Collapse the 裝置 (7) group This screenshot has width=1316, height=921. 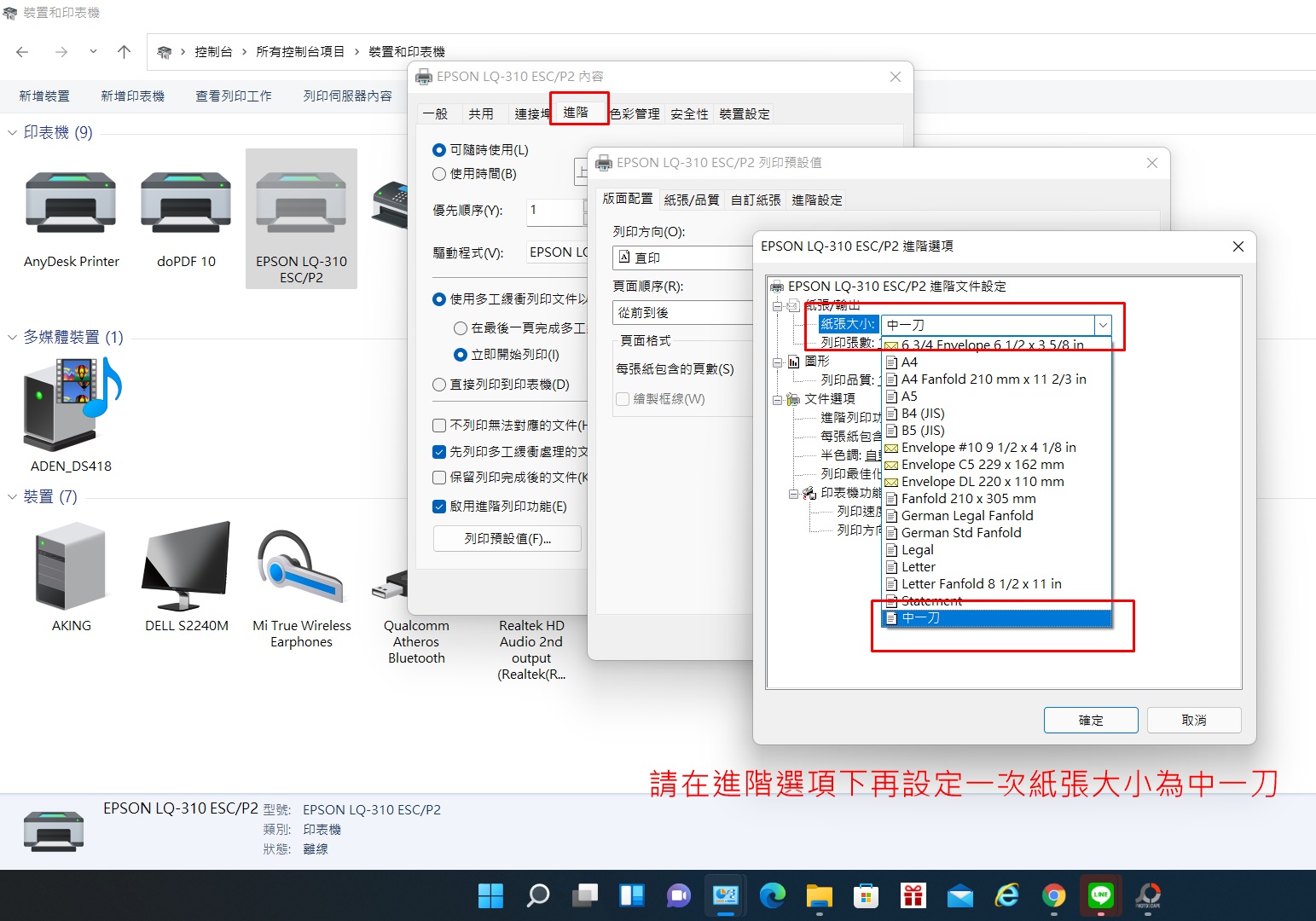[12, 497]
